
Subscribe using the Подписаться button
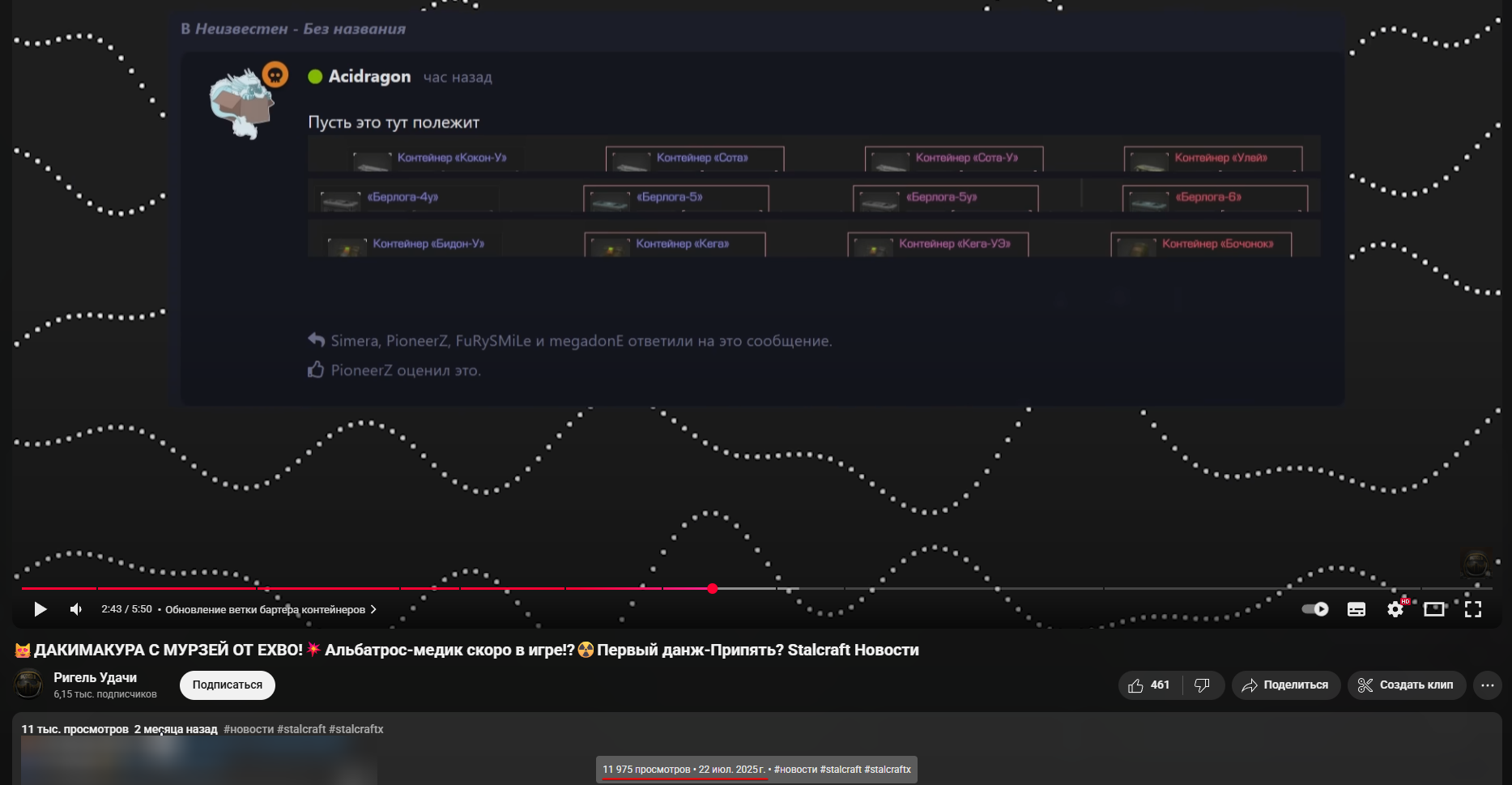227,685
